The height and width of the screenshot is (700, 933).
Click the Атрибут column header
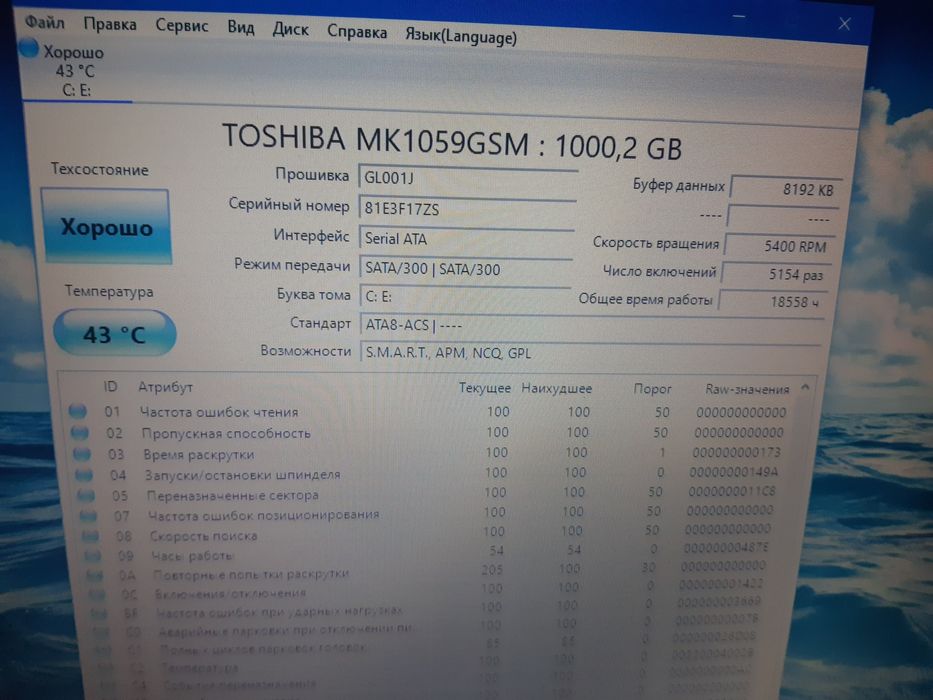click(x=166, y=387)
